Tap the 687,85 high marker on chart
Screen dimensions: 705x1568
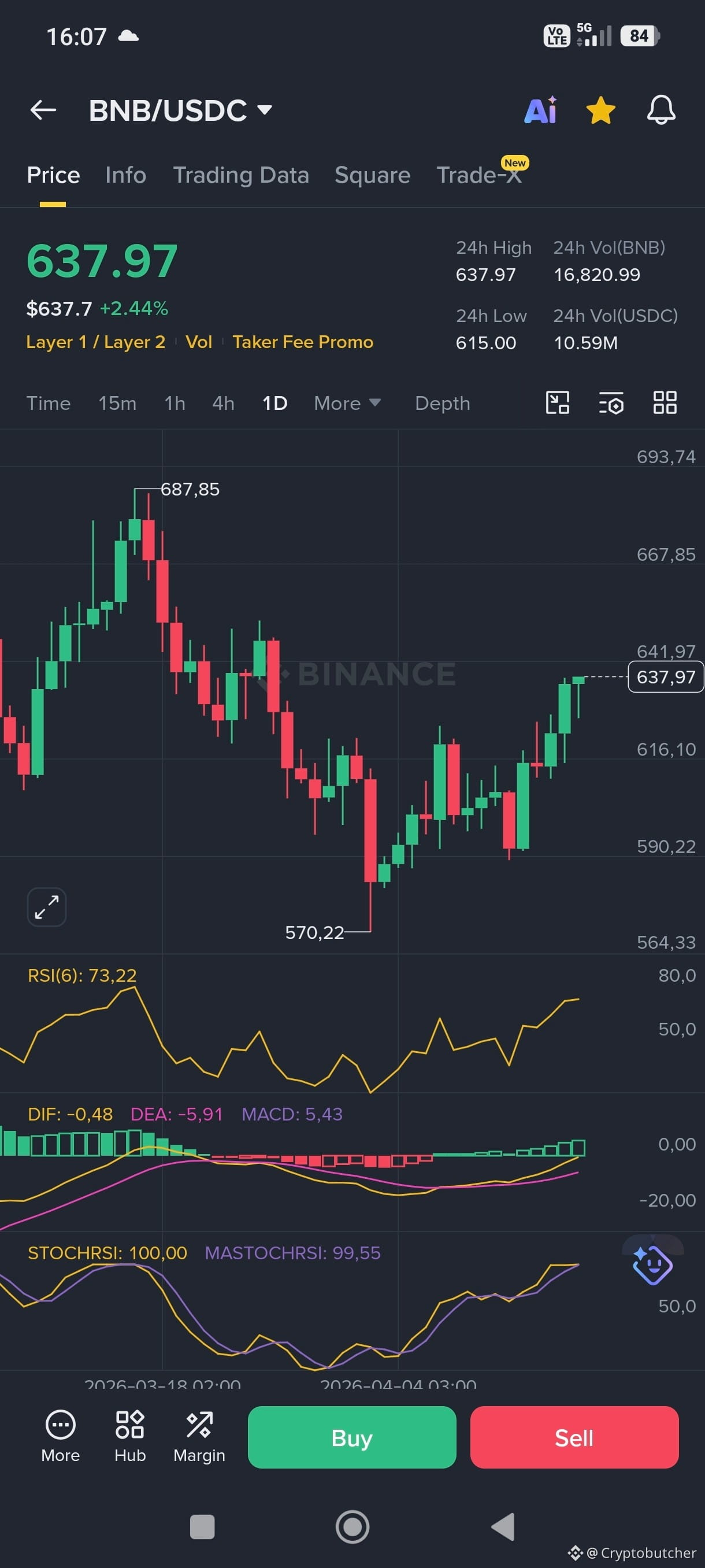(190, 489)
